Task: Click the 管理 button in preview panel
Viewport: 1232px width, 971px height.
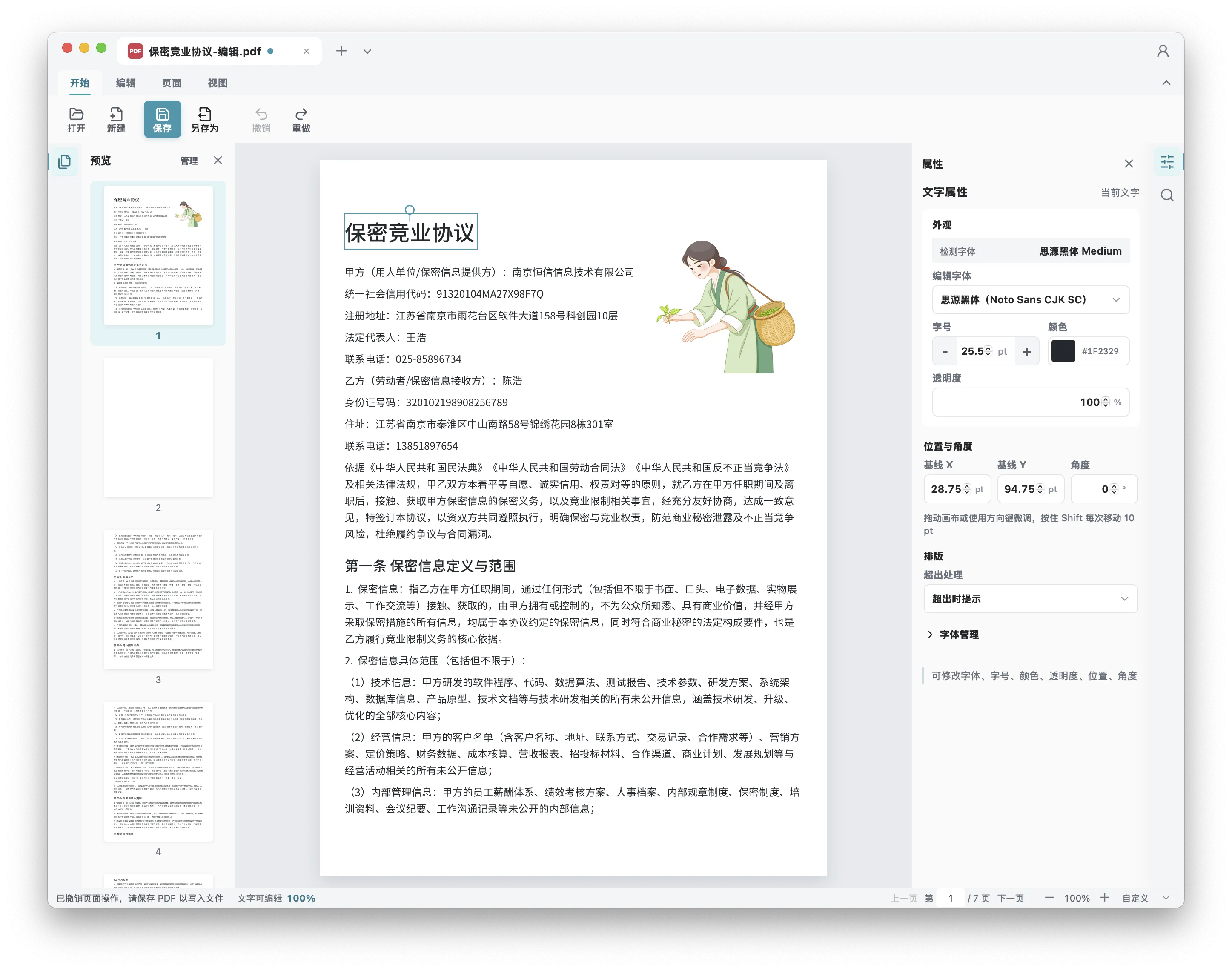Action: [189, 161]
